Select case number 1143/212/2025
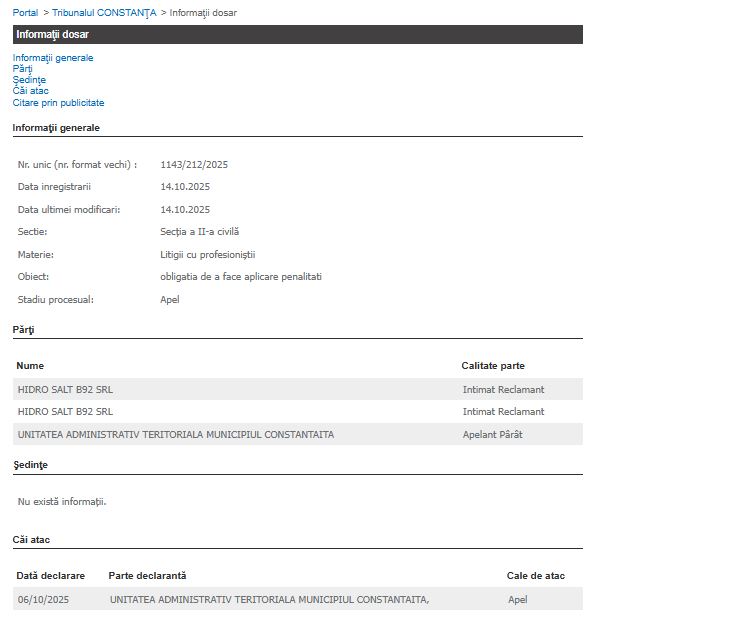Viewport: 741px width, 629px height. [194, 165]
